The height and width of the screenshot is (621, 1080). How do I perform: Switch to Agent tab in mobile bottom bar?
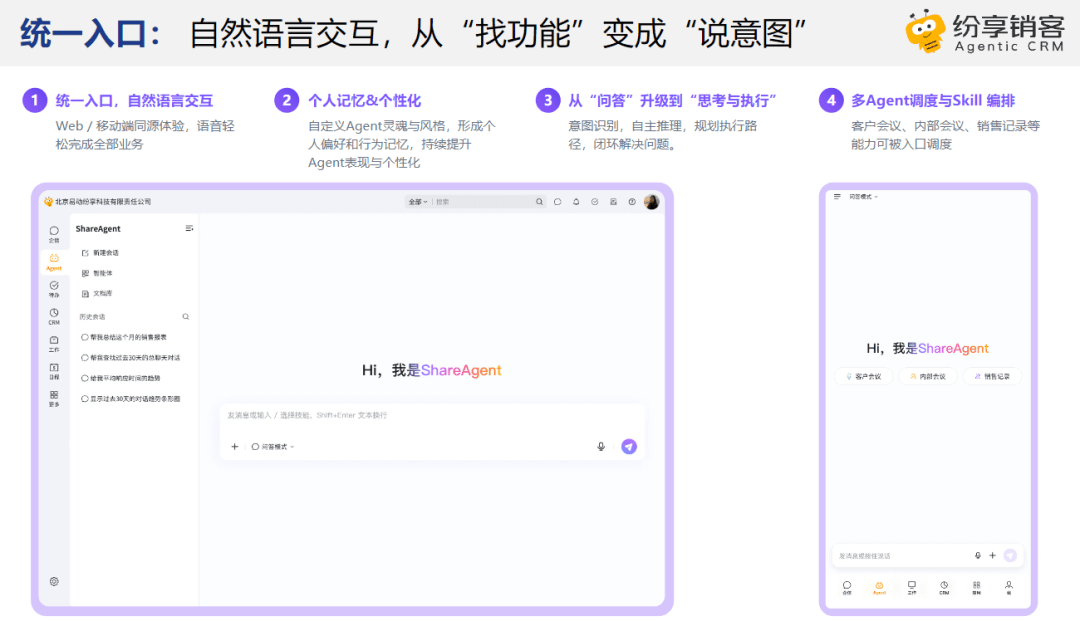click(x=879, y=587)
